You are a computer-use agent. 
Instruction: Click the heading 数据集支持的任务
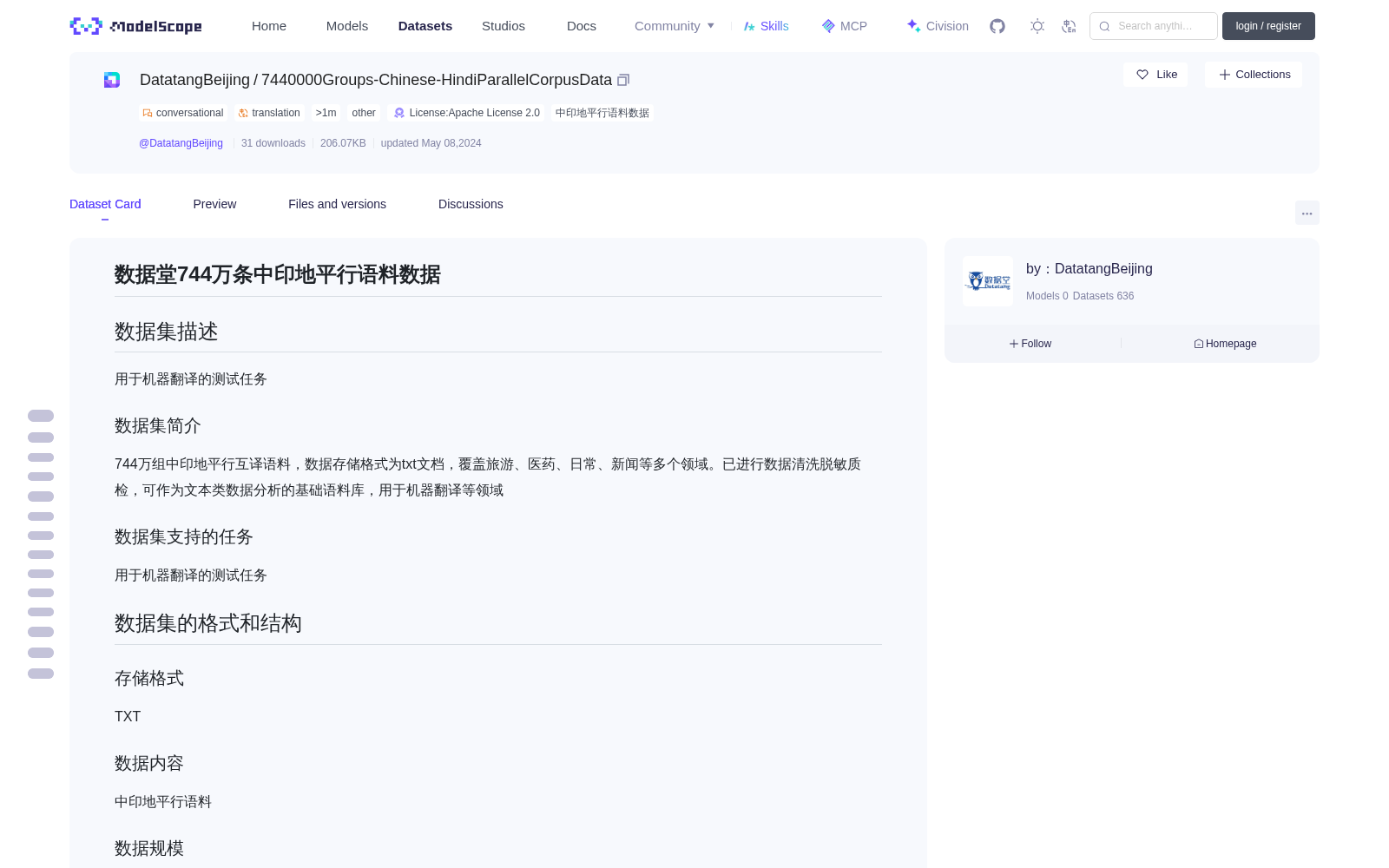(x=184, y=536)
